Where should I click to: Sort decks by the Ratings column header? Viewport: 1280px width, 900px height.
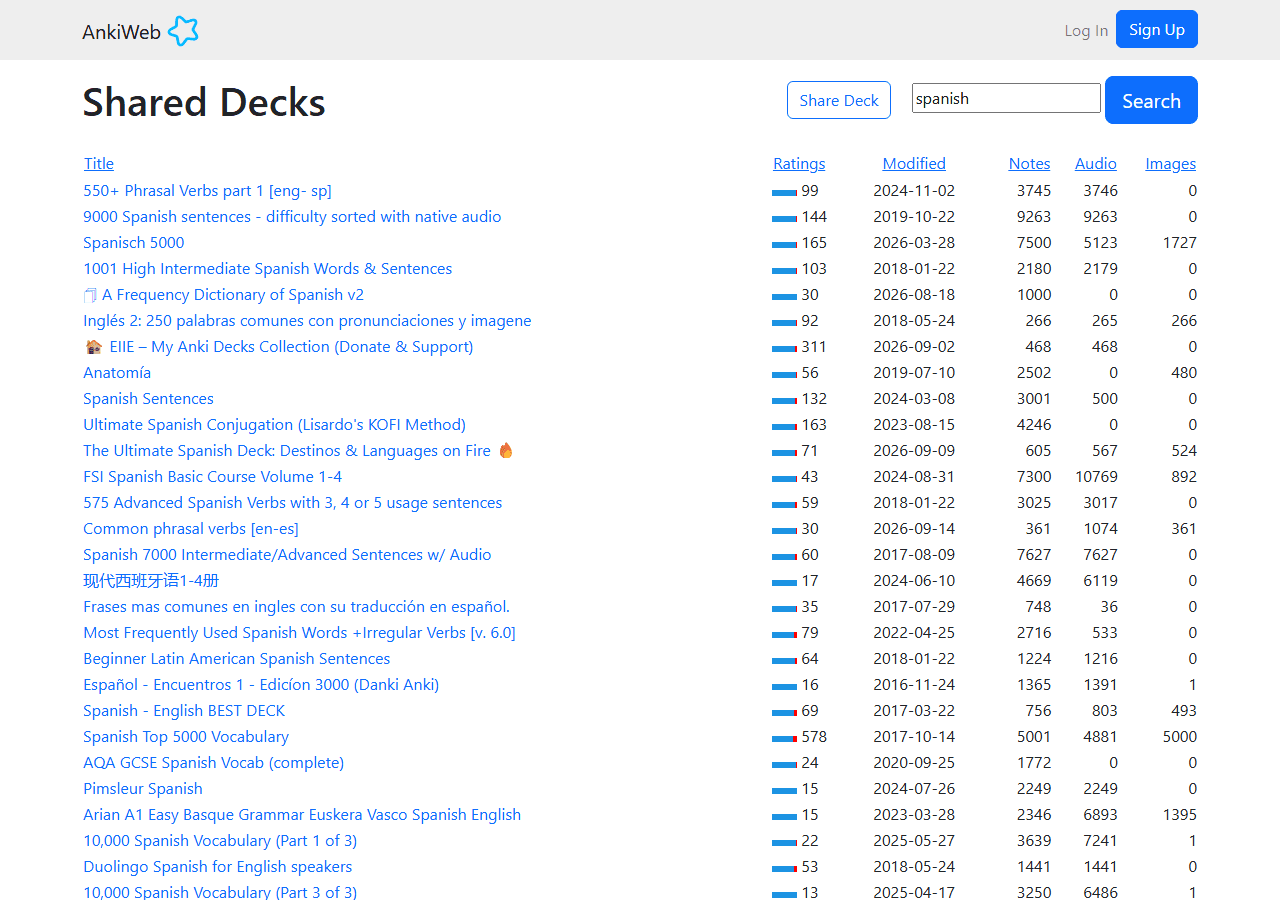(799, 163)
